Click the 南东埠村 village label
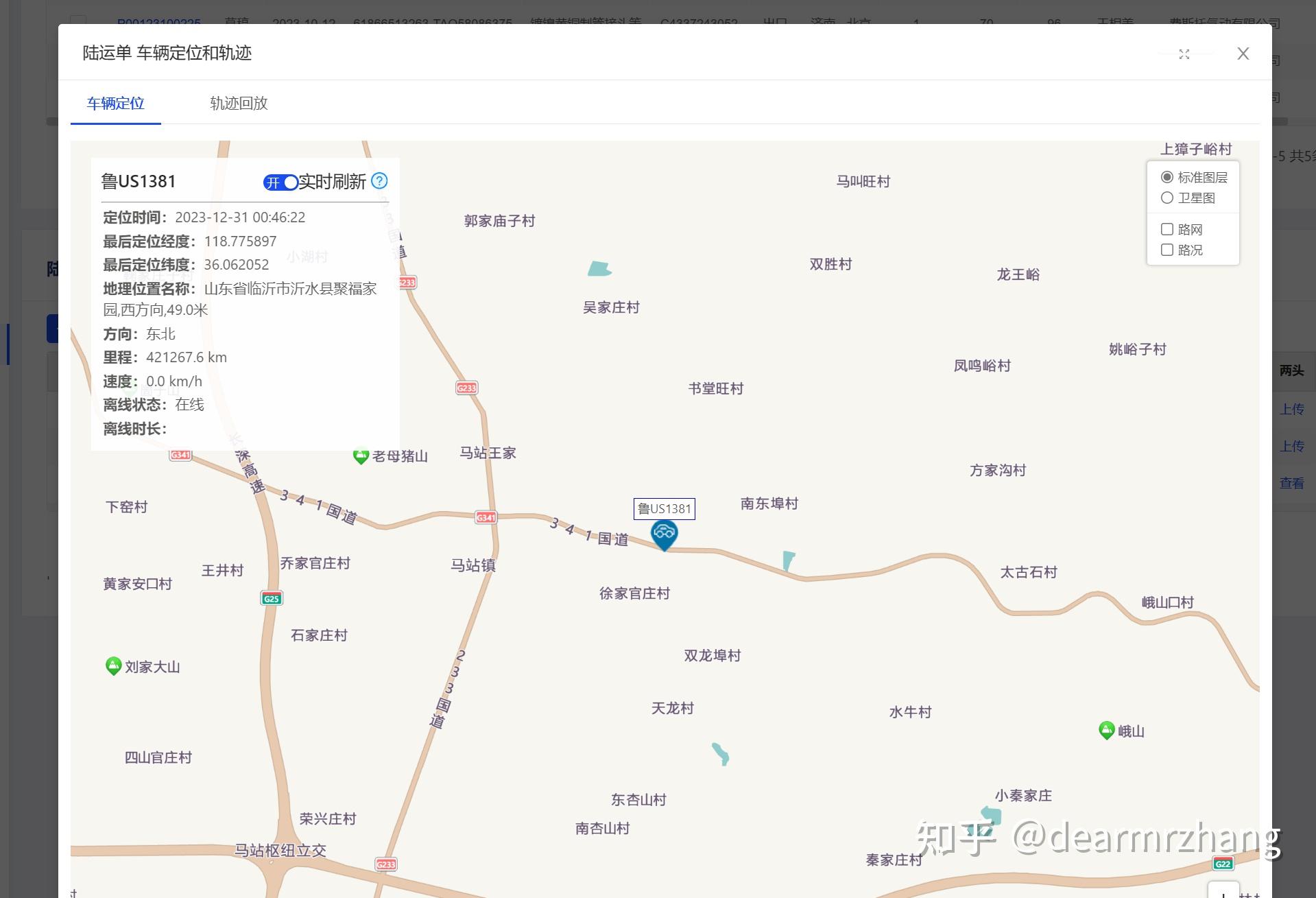Viewport: 1316px width, 898px height. pyautogui.click(x=769, y=504)
